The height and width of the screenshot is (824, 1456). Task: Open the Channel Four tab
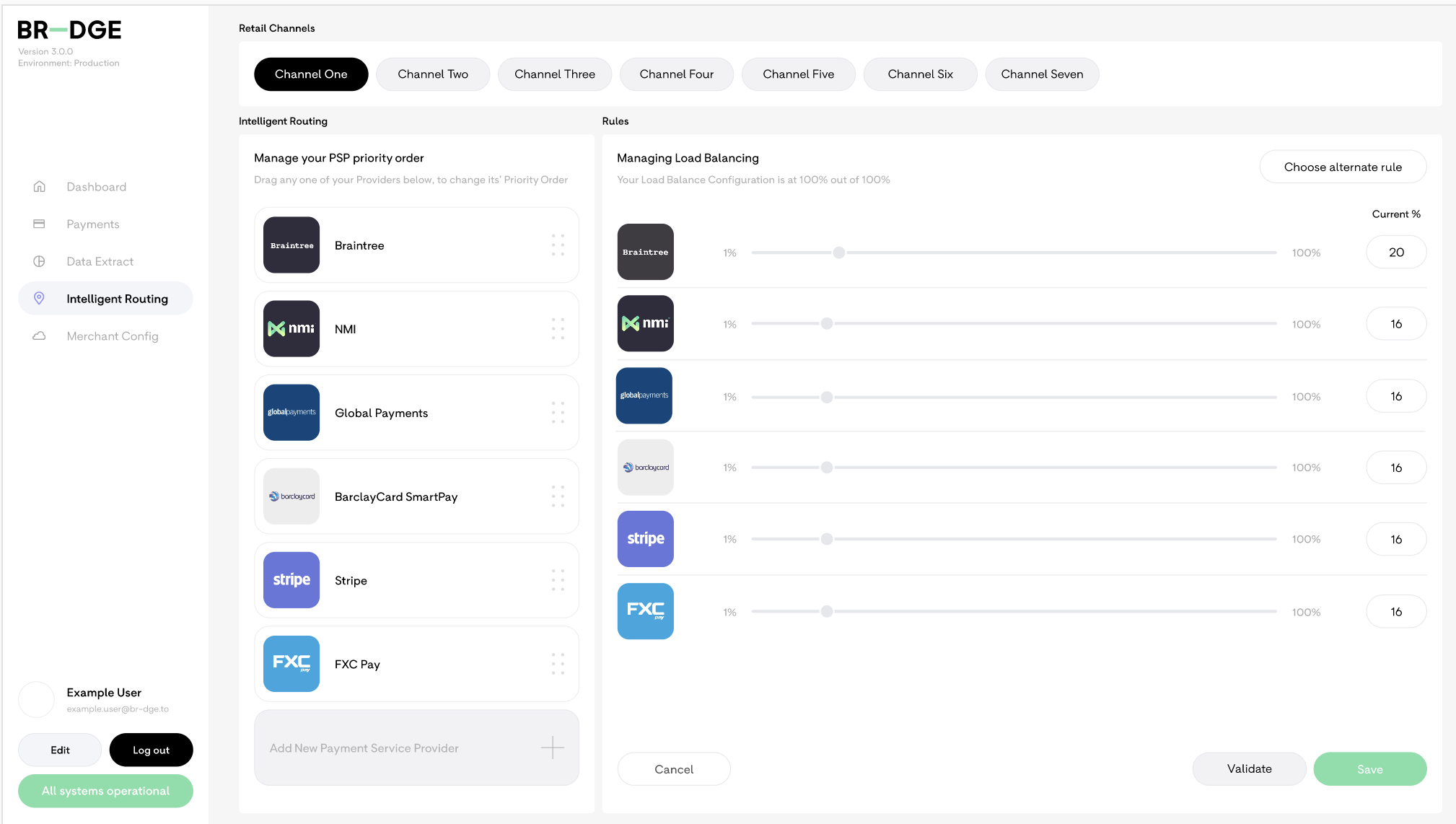(x=677, y=74)
